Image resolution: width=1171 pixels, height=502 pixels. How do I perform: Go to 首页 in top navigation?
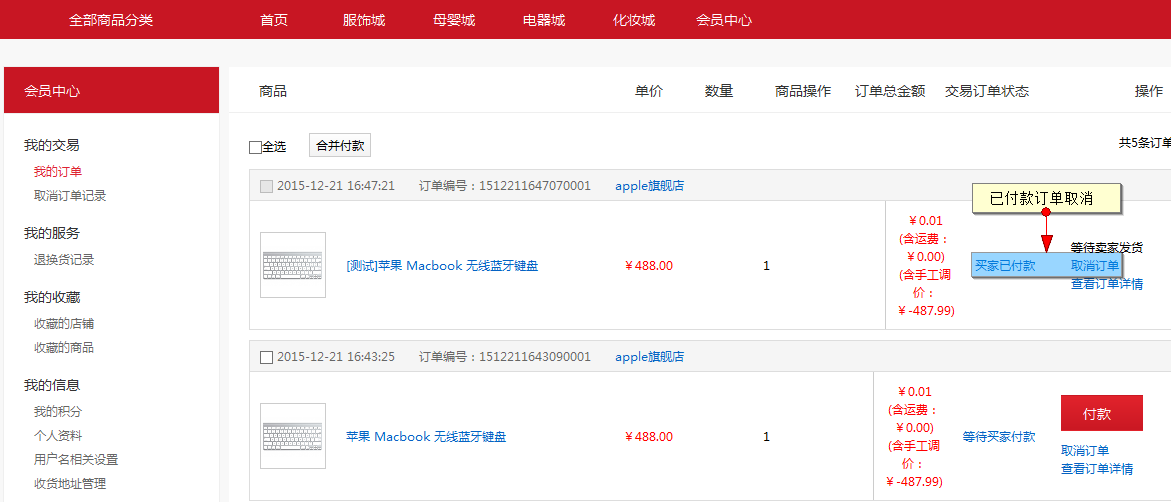pos(274,20)
